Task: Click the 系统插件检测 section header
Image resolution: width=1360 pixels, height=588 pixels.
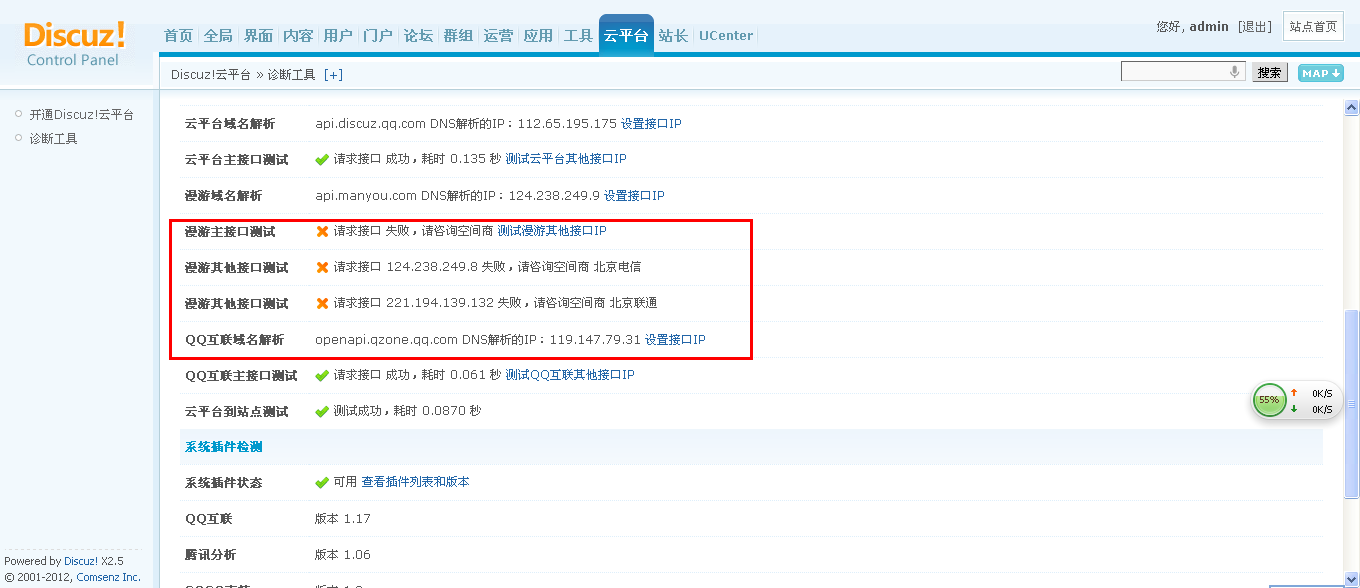Action: tap(224, 447)
